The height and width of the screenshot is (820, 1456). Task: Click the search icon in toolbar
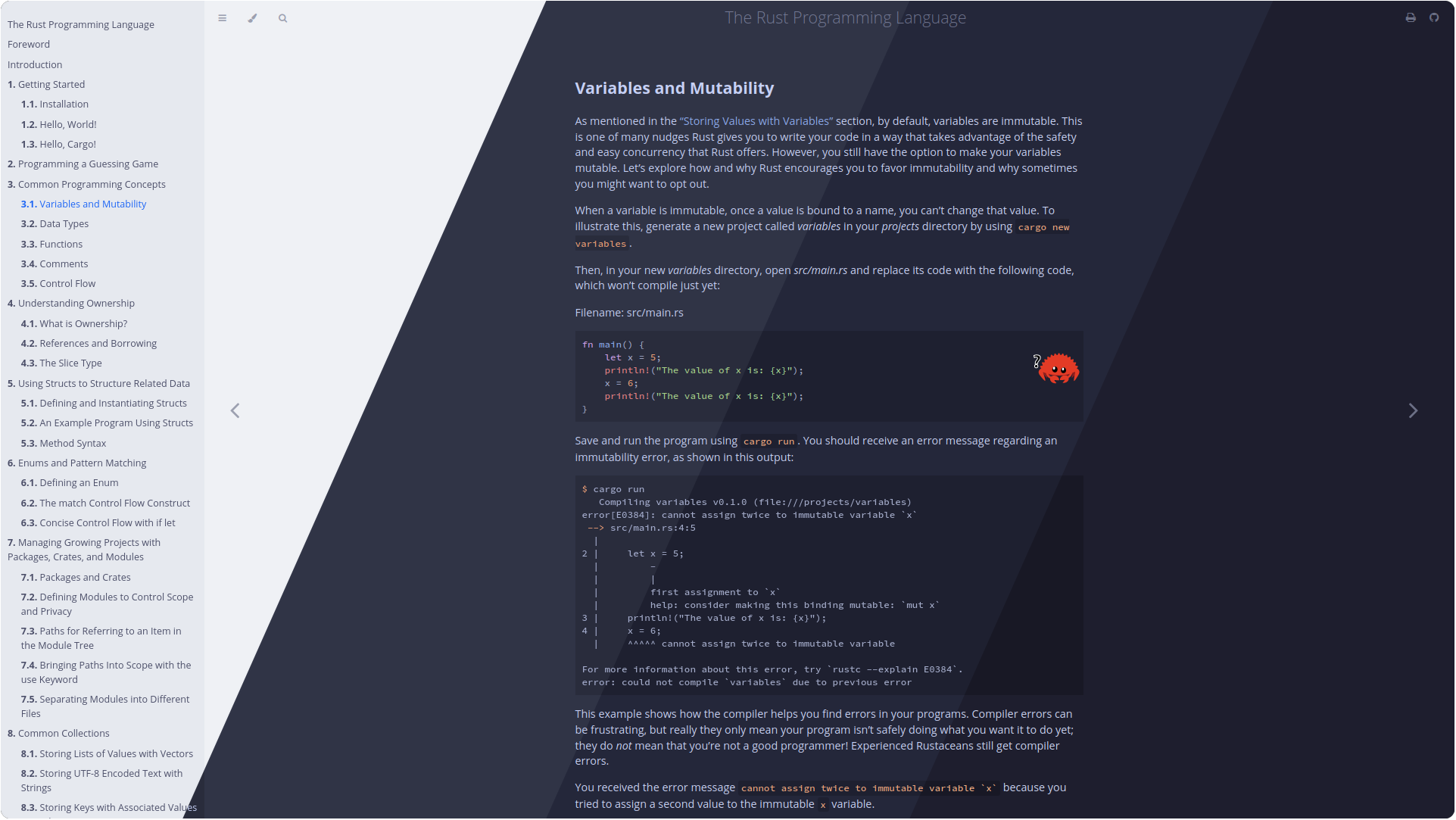[x=283, y=18]
